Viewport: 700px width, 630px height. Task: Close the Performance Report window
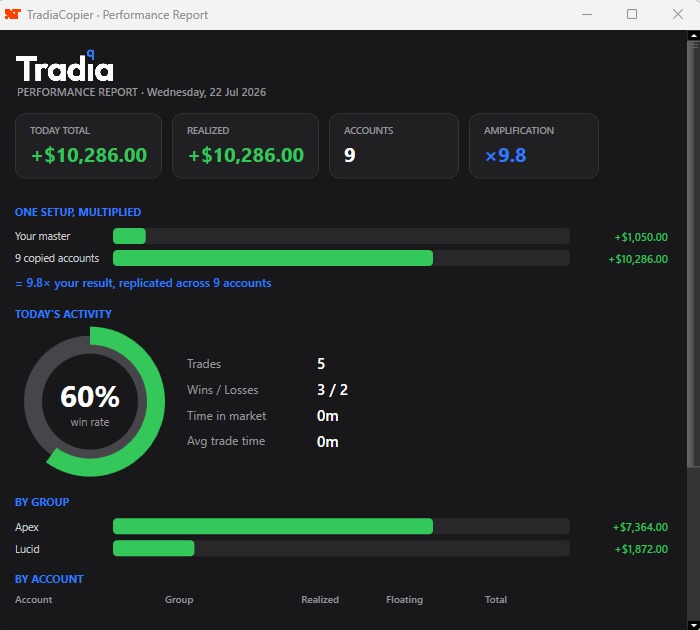coord(678,14)
